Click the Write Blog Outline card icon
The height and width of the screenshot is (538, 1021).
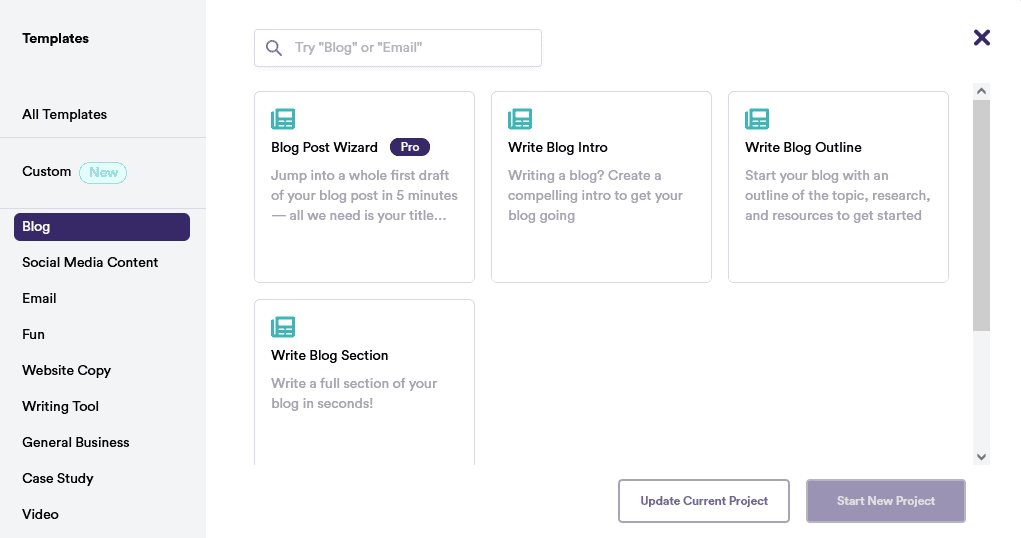click(757, 119)
